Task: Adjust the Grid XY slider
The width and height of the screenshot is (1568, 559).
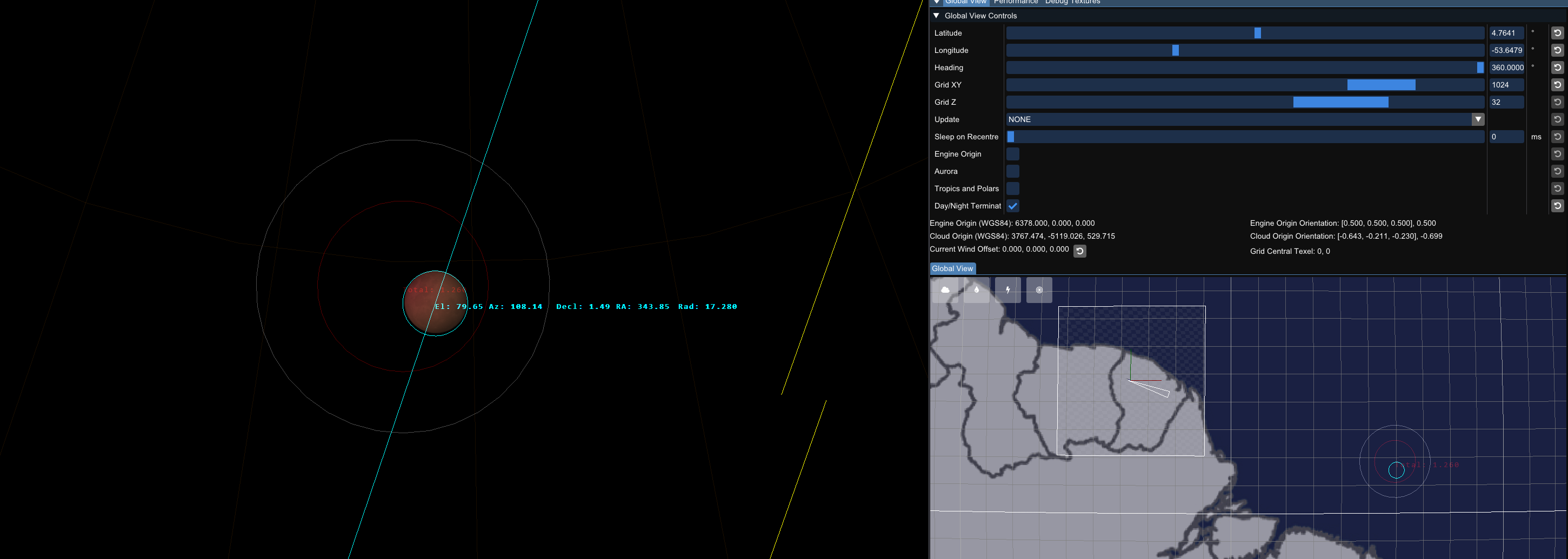Action: pos(1245,85)
